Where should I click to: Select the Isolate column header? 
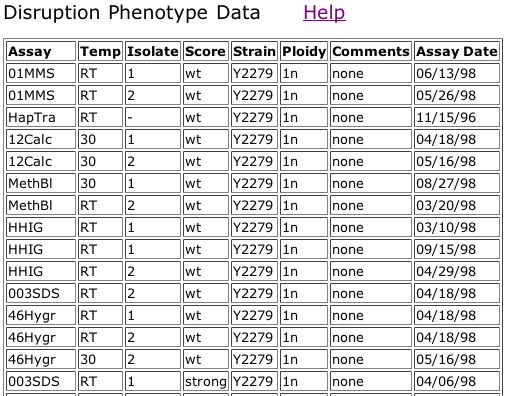(x=153, y=51)
